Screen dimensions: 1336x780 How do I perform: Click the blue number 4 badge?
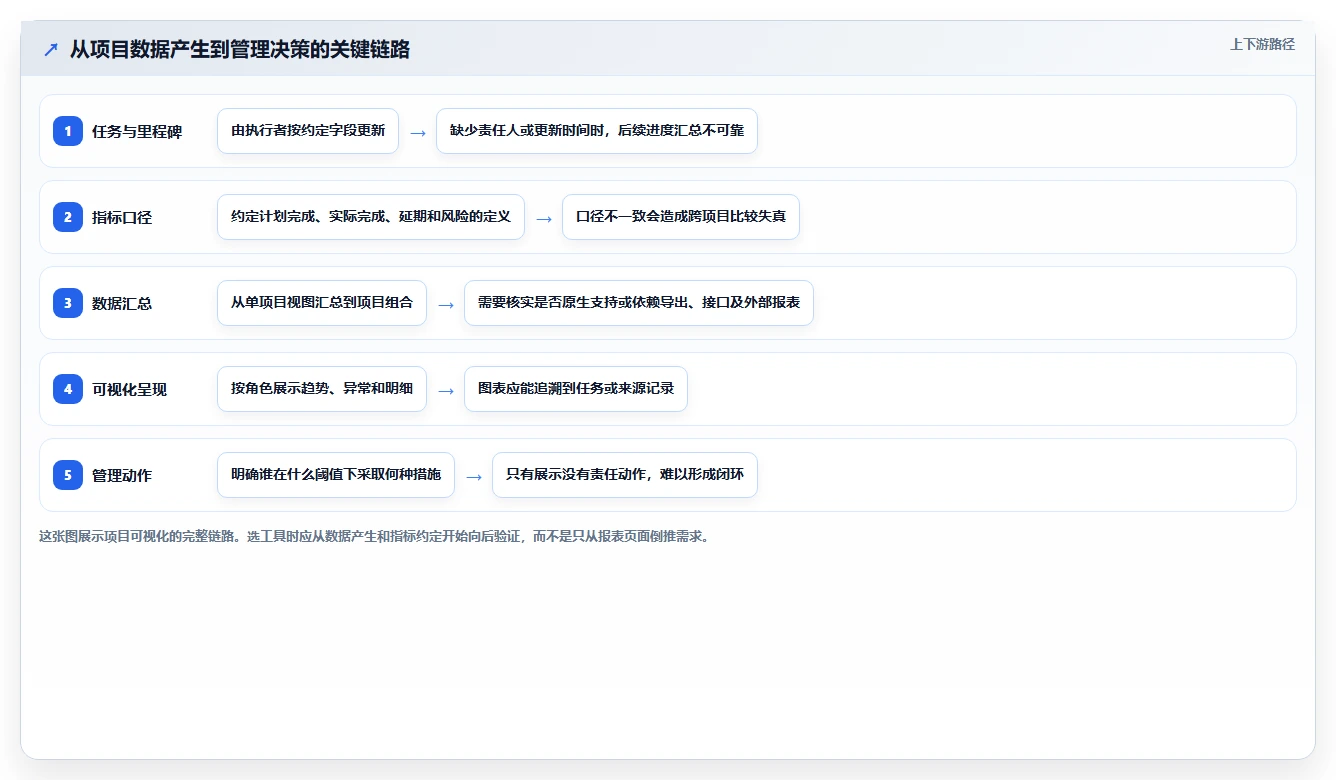click(68, 389)
